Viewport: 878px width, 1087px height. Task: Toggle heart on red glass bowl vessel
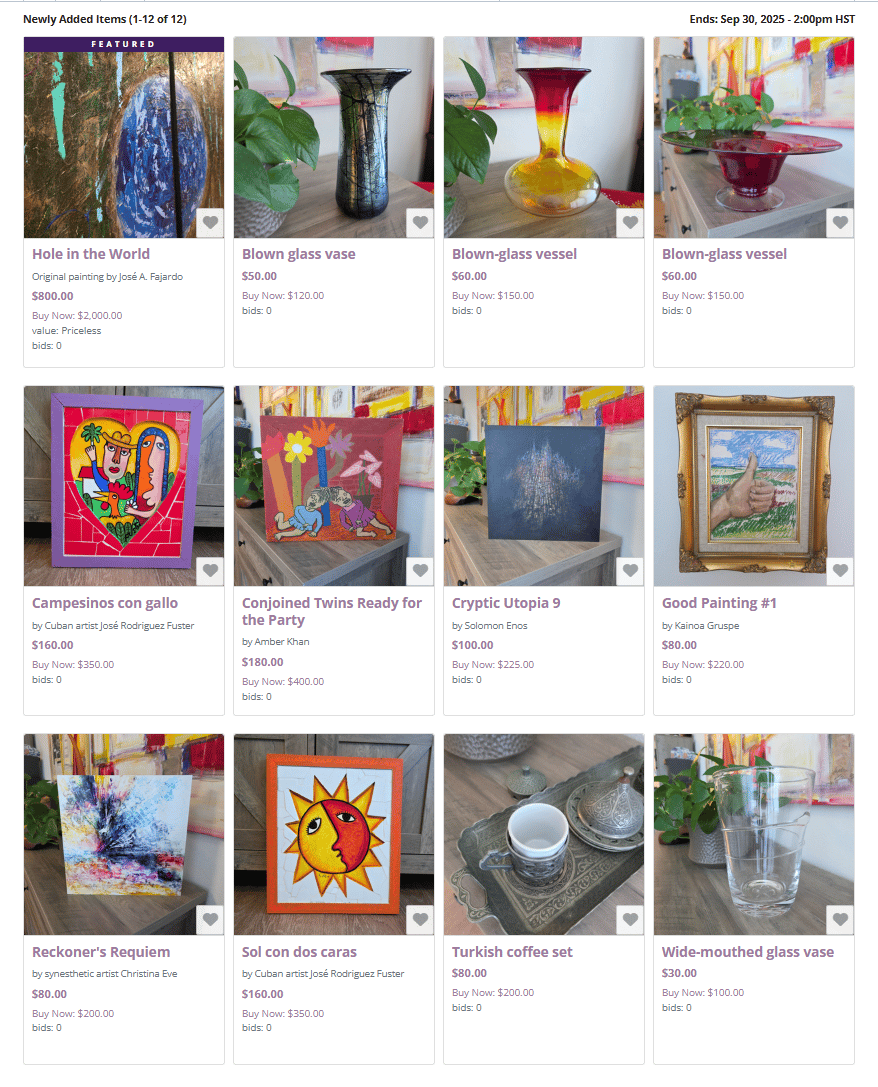840,223
